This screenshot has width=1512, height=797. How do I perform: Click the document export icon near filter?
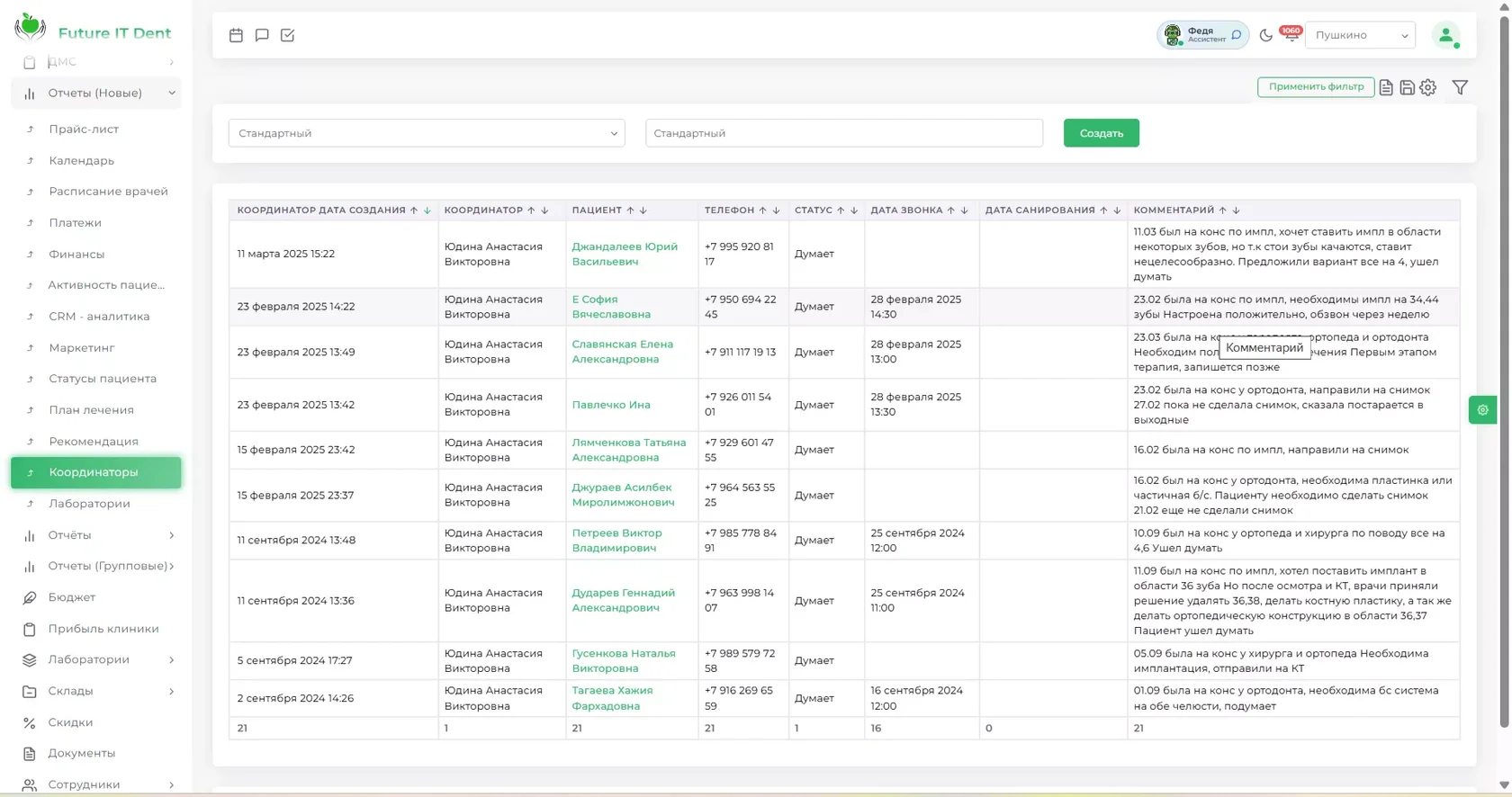[x=1386, y=87]
